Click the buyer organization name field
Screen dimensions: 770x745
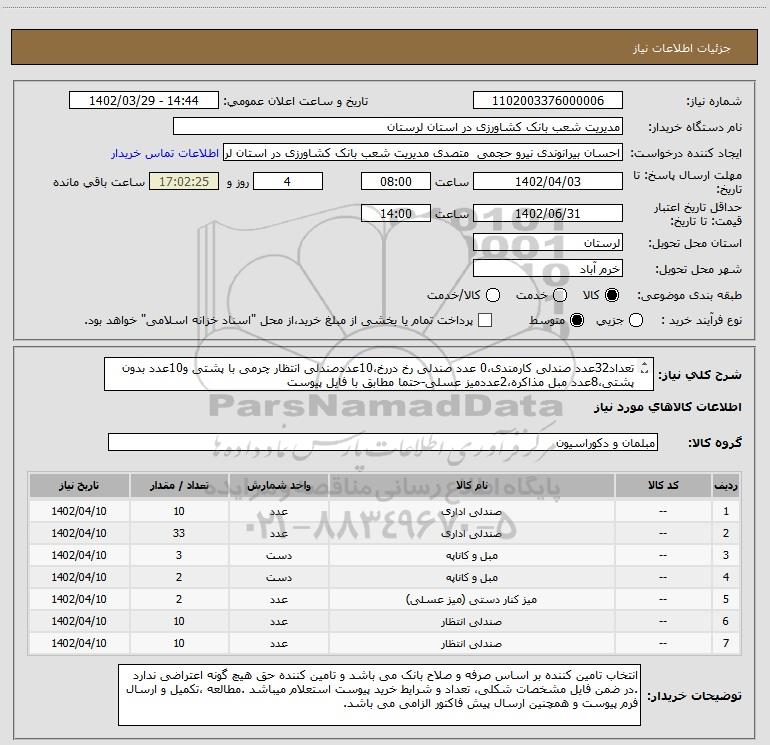coord(398,127)
